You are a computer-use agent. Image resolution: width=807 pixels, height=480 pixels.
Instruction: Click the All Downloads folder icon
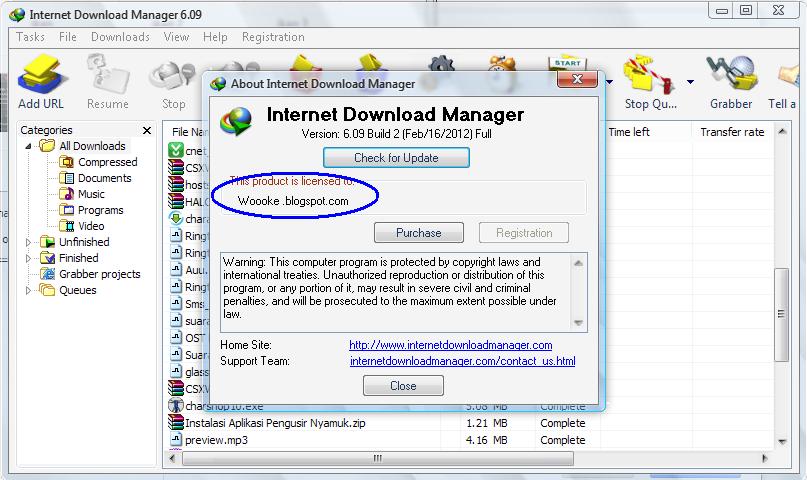(47, 146)
